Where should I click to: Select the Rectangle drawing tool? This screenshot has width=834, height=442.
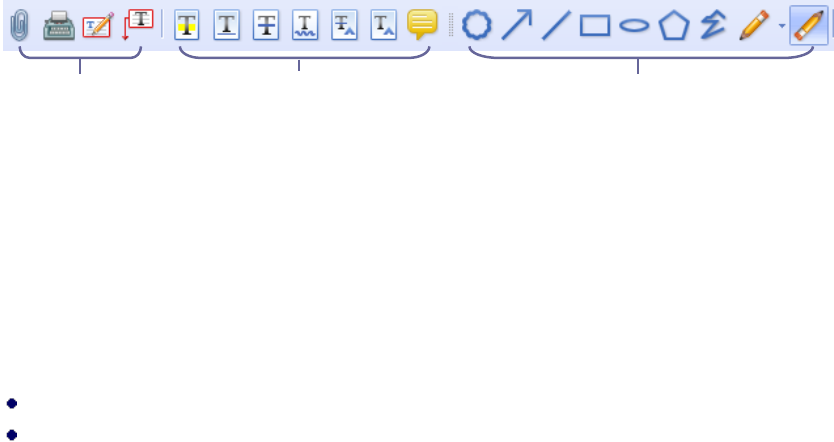(595, 26)
